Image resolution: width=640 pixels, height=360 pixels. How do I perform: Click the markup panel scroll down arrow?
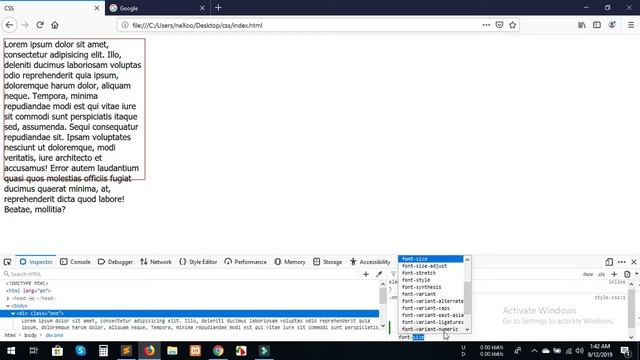(x=383, y=326)
